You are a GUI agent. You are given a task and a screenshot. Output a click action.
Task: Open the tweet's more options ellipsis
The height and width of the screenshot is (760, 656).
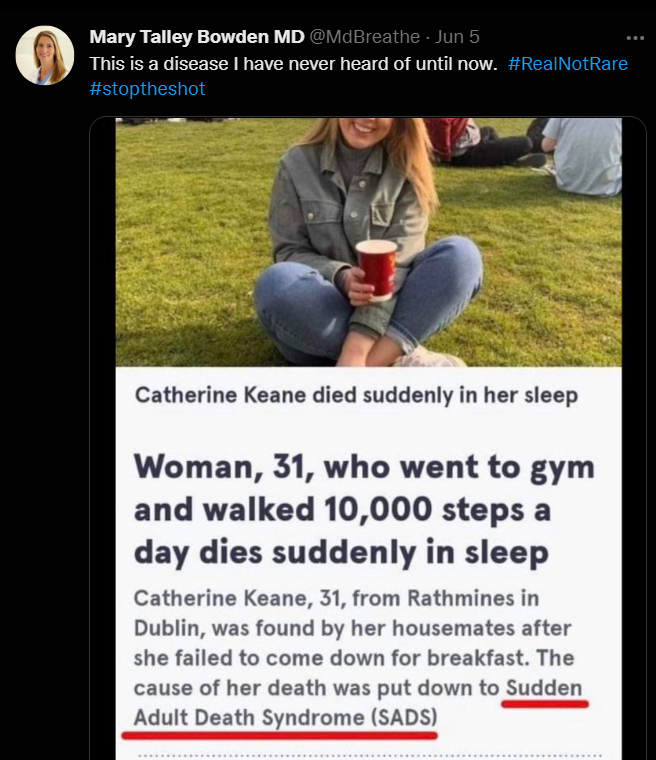(x=635, y=38)
